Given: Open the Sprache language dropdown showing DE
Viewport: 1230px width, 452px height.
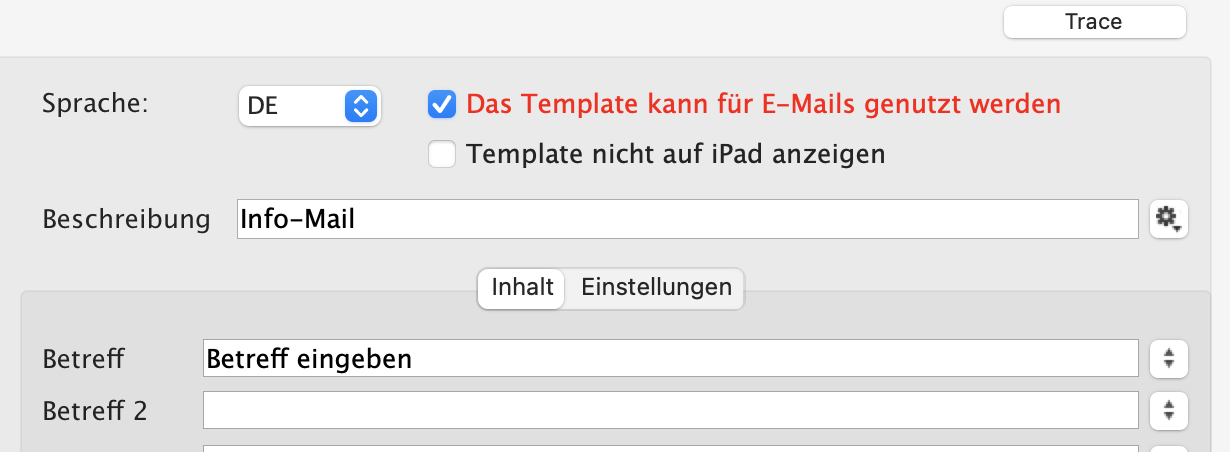Looking at the screenshot, I should [309, 105].
